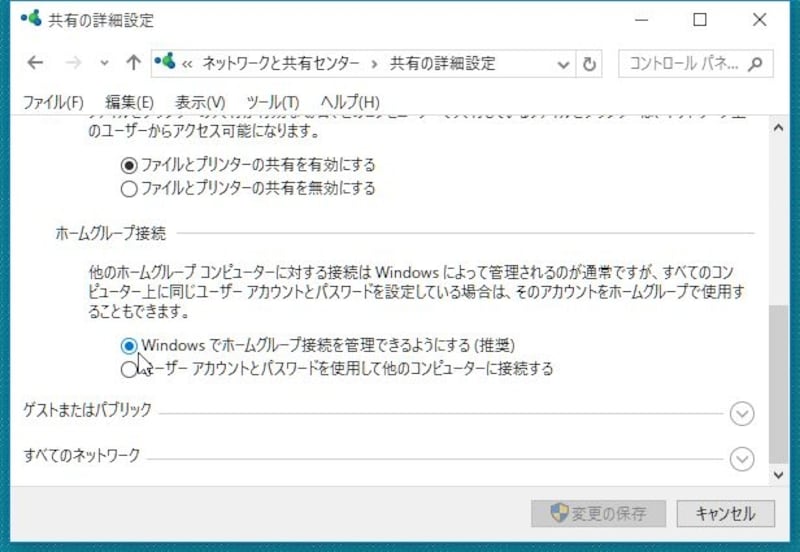Close the 共有の詳細設定 window

(760, 20)
